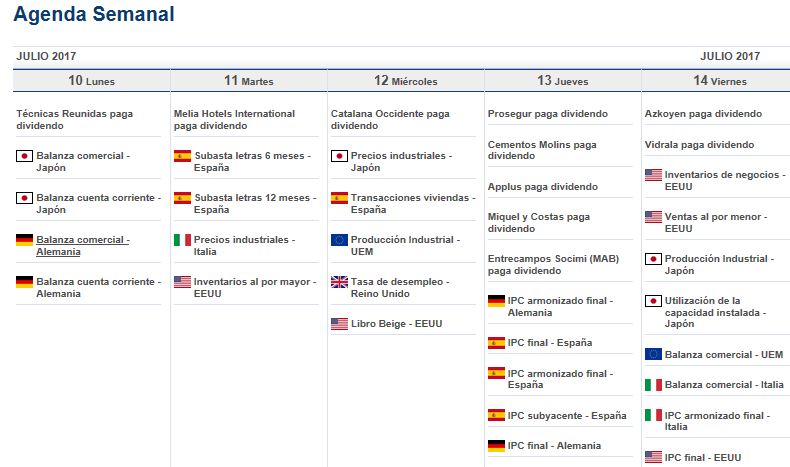Click German flag beside IPC final - Alemania
The image size is (790, 467).
point(496,446)
